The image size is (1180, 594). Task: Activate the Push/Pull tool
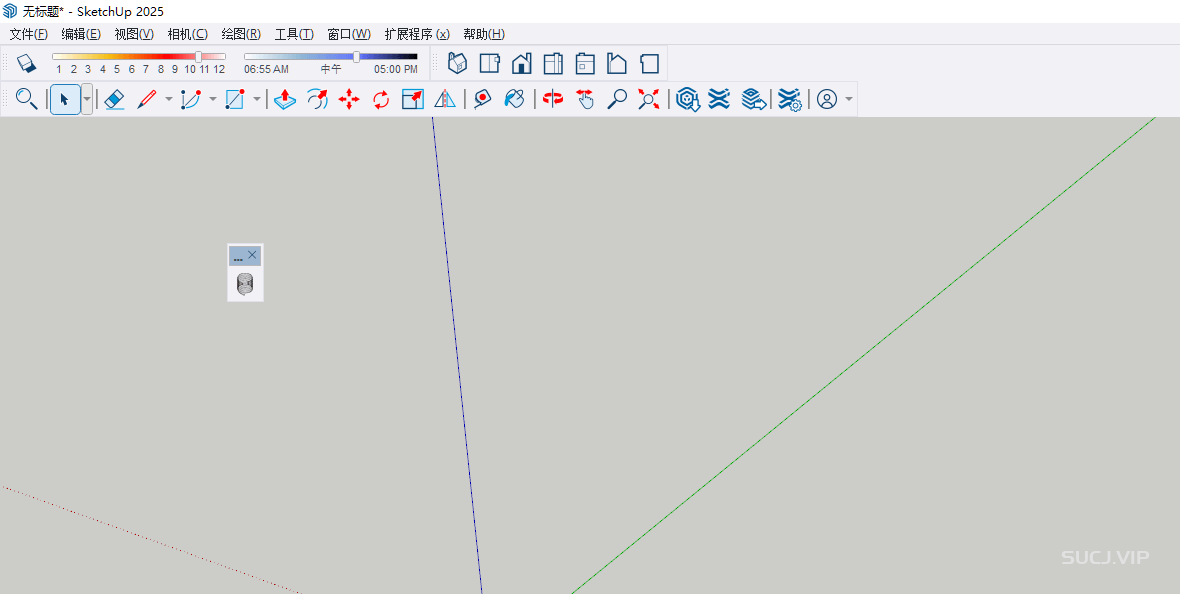click(x=285, y=99)
